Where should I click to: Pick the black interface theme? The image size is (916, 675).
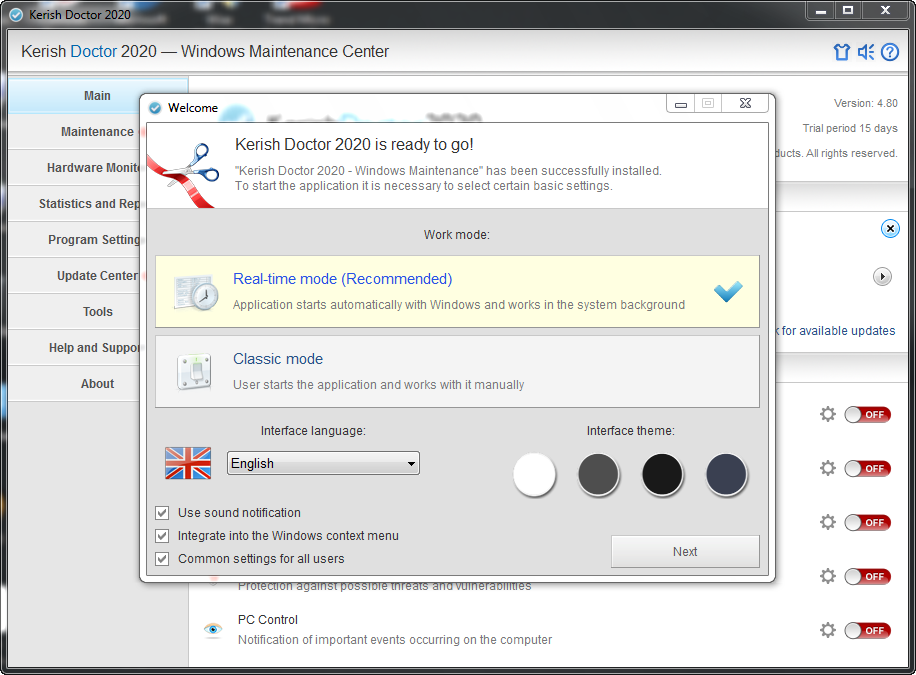(662, 474)
